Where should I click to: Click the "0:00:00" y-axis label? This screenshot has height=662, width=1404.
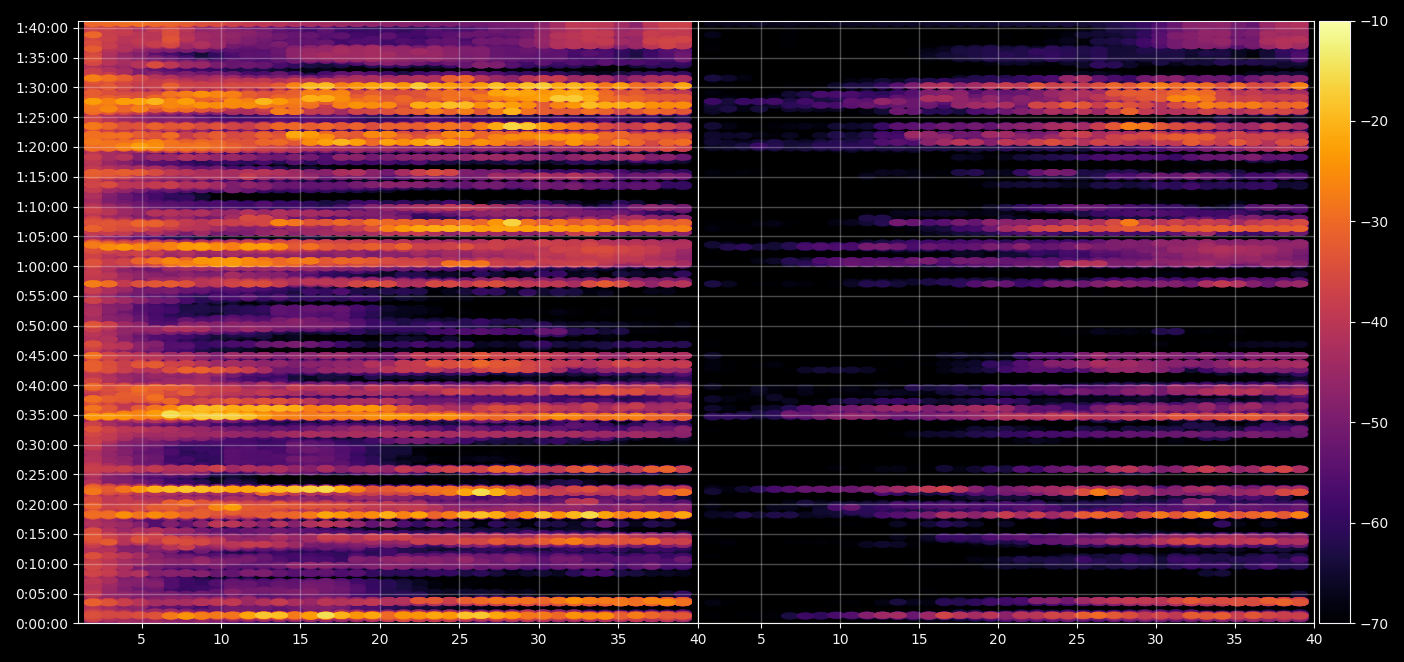[x=42, y=624]
